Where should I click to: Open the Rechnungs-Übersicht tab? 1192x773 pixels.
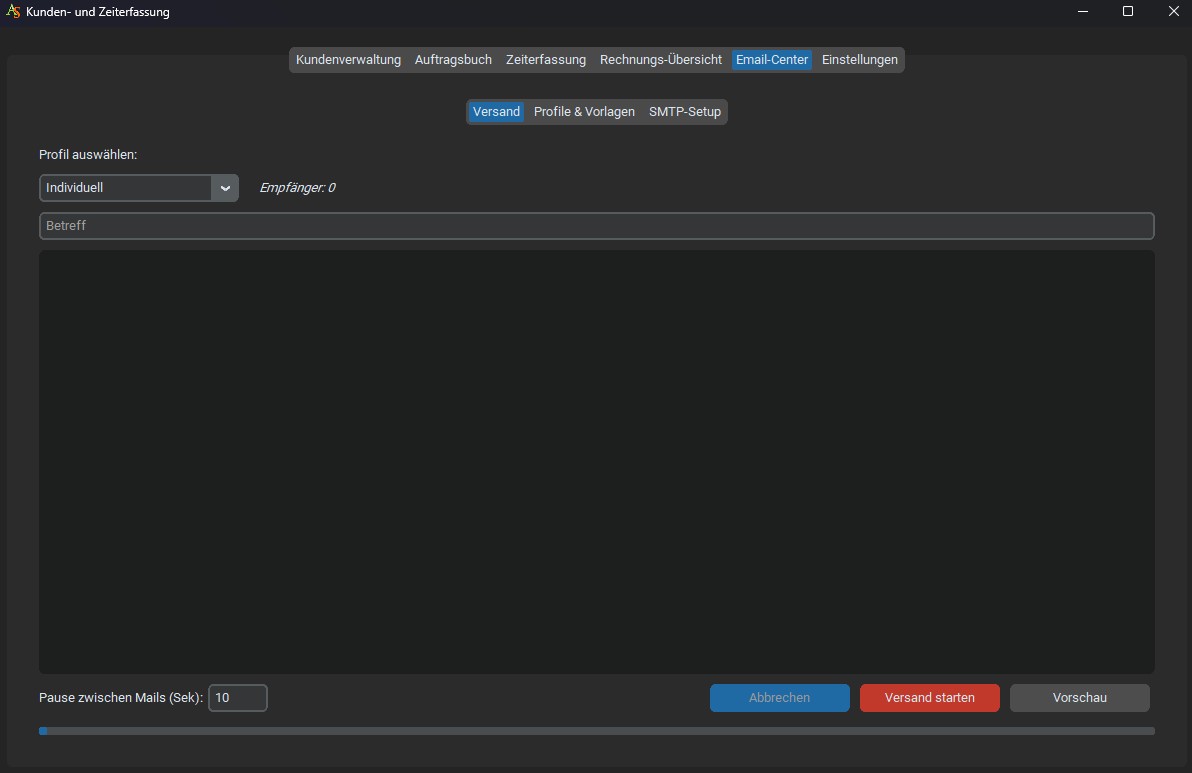tap(661, 60)
